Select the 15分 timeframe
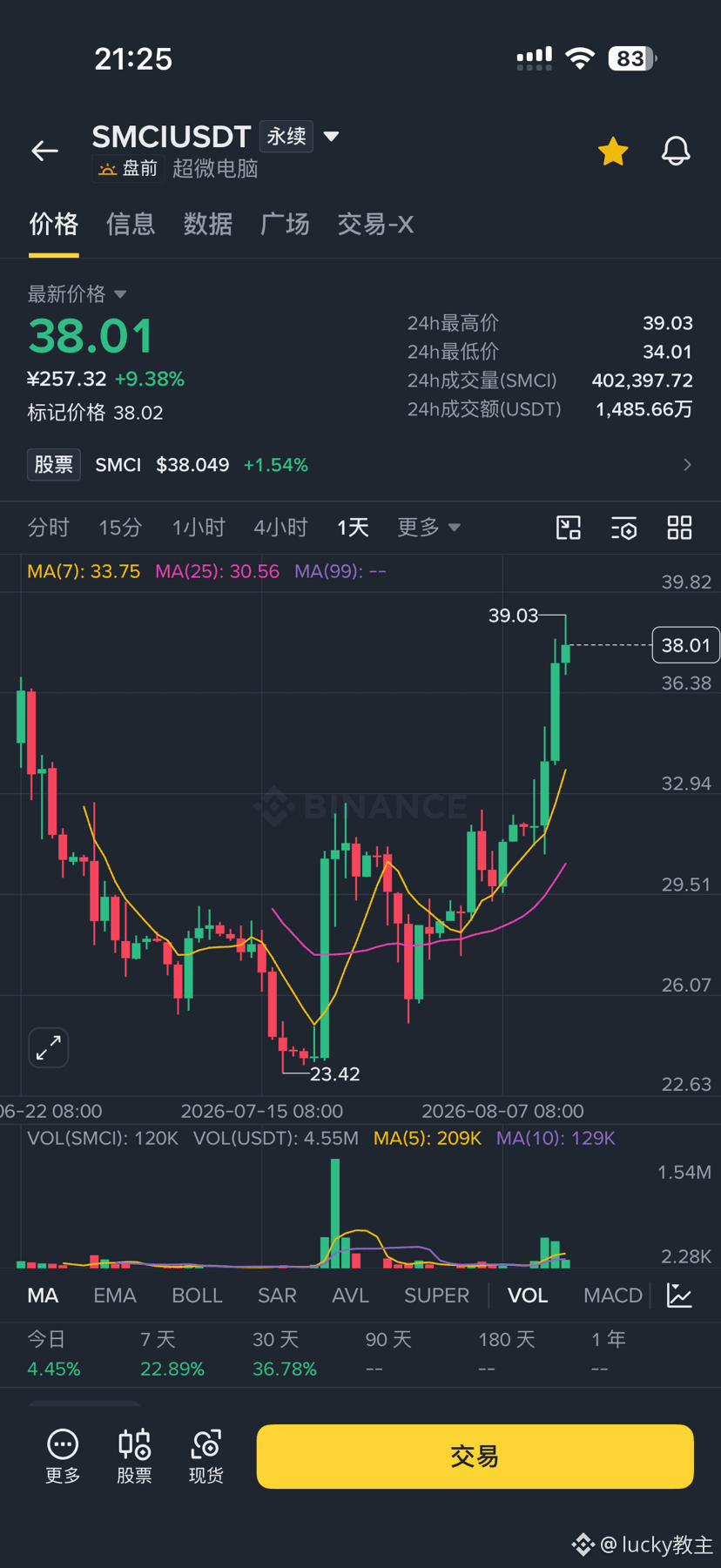Image resolution: width=721 pixels, height=1568 pixels. click(120, 528)
